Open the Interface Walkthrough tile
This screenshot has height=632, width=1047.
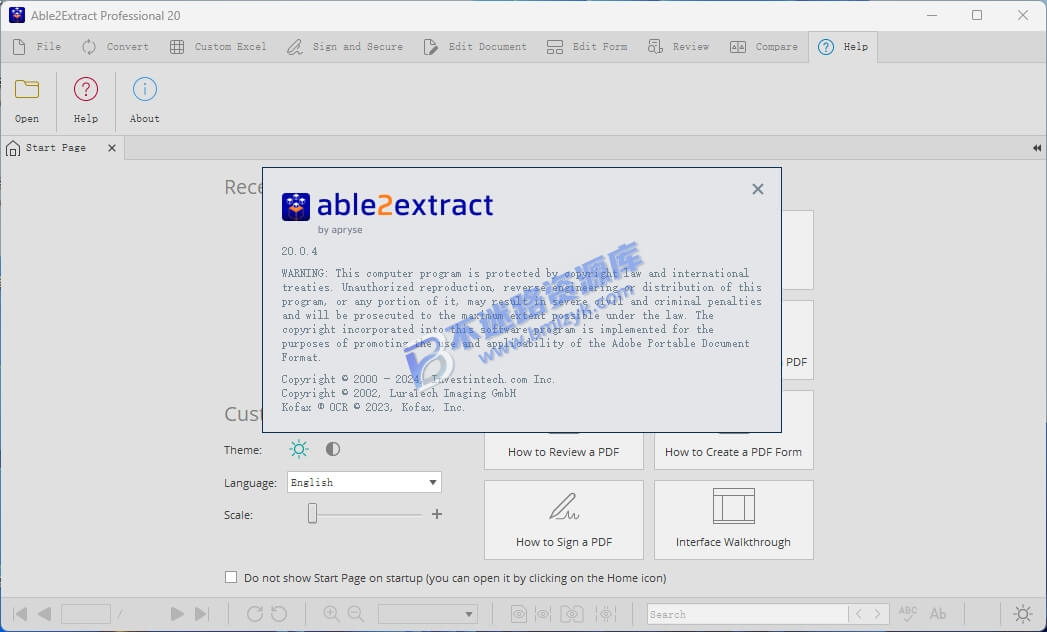(733, 520)
